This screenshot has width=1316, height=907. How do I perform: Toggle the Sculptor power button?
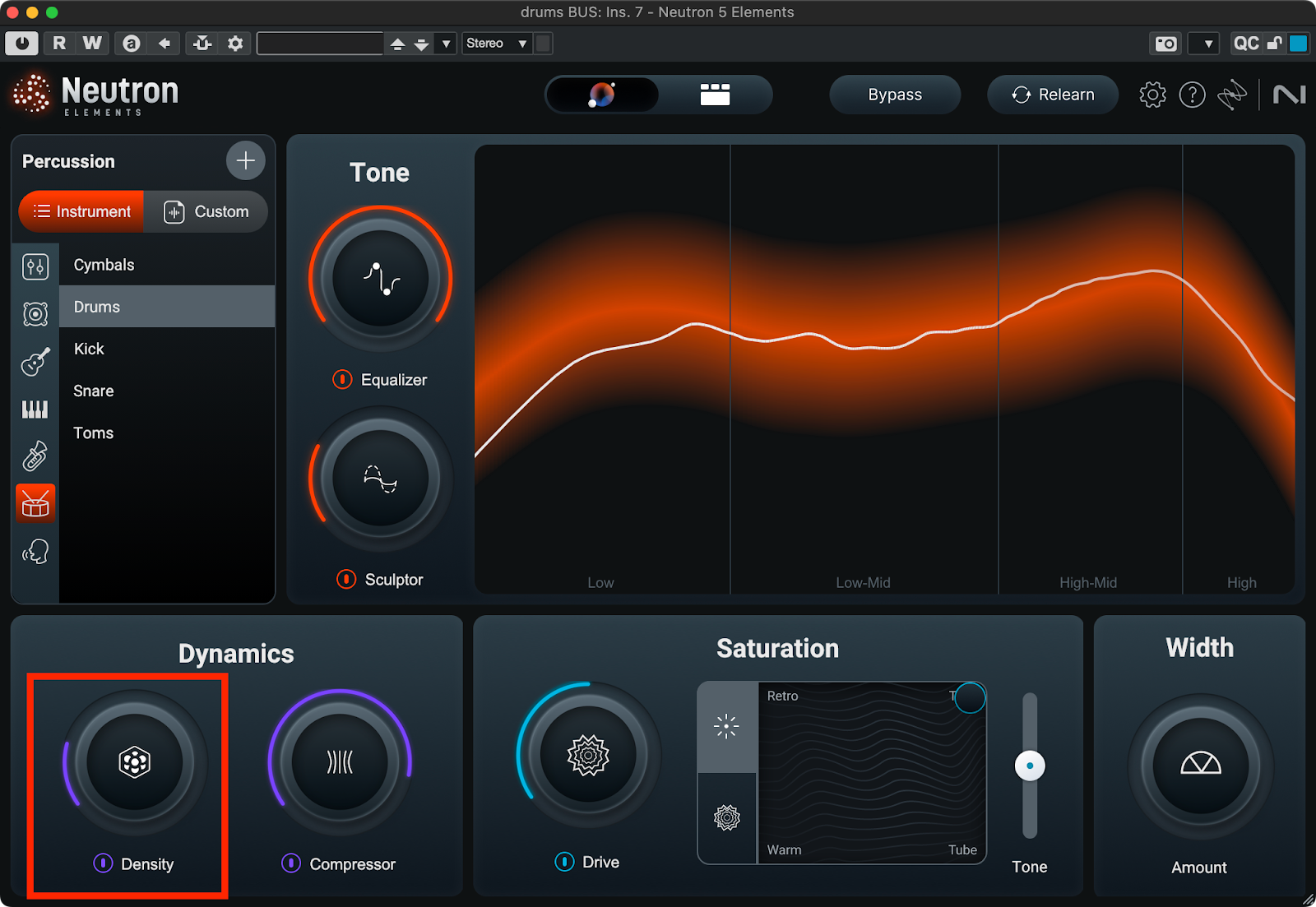[346, 579]
